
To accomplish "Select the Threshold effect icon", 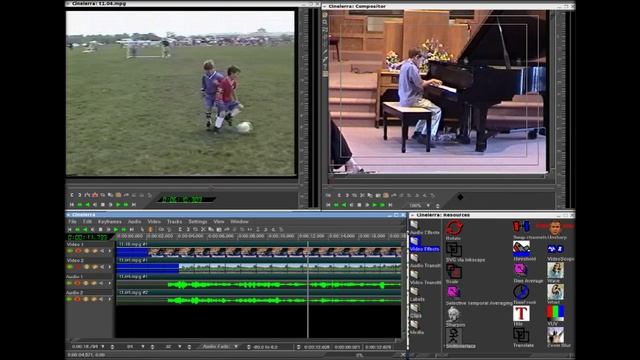I will 521,249.
